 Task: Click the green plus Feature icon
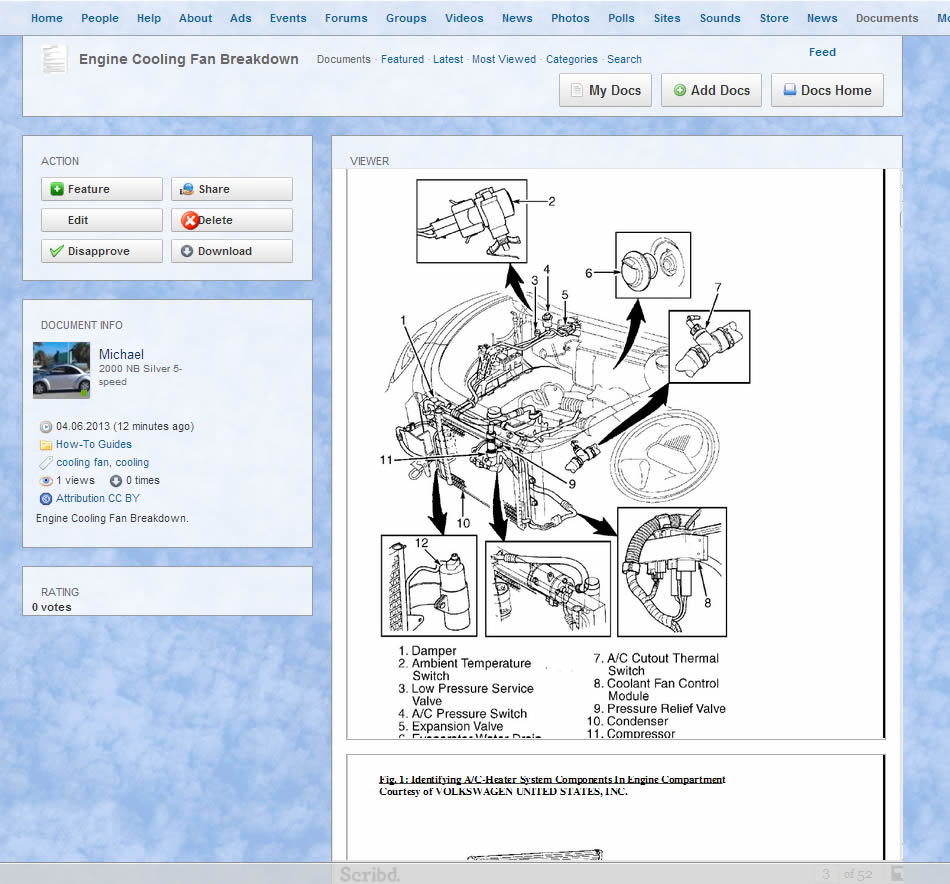(x=57, y=189)
